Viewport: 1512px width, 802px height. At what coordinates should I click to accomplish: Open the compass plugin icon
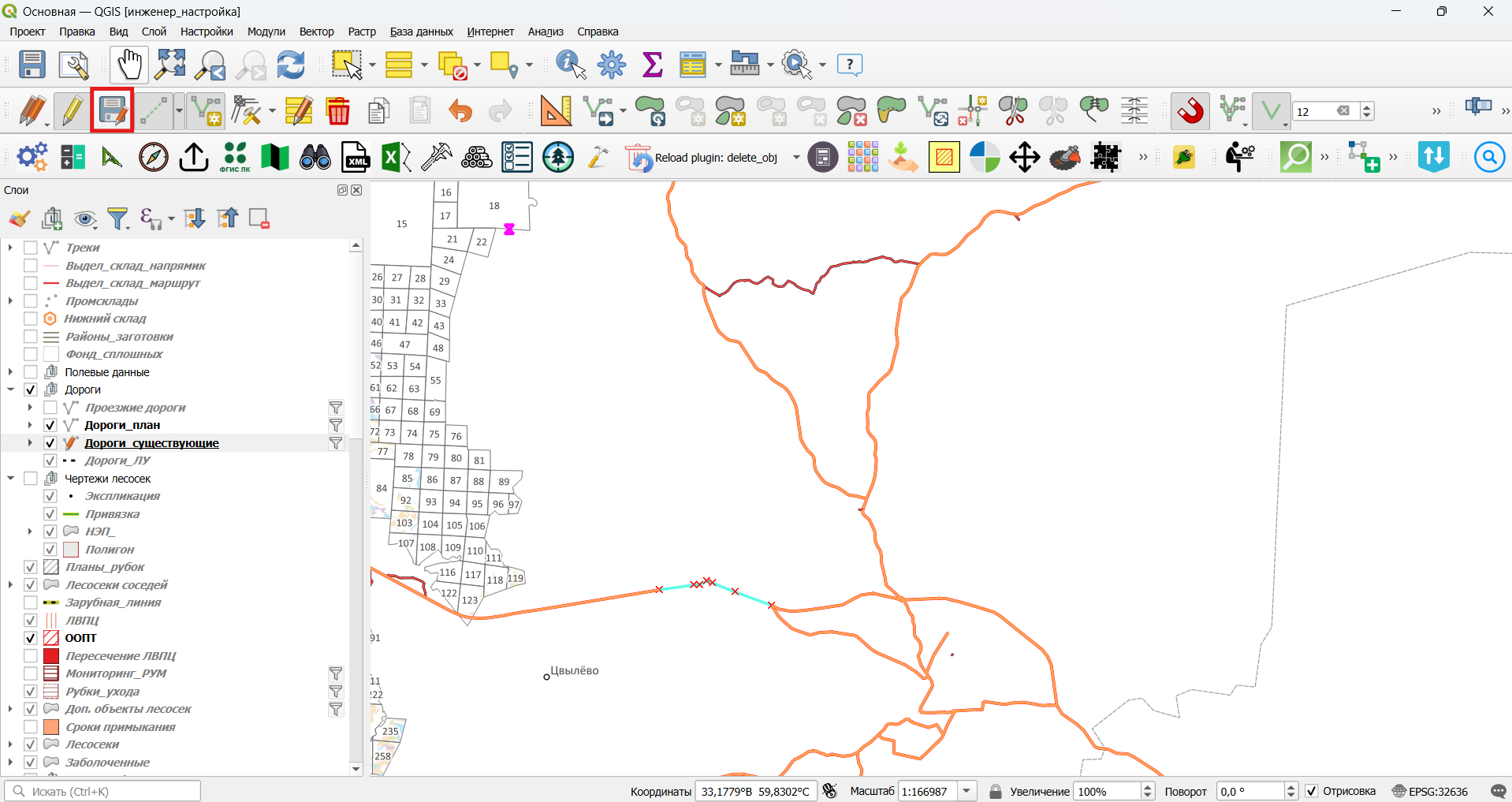[x=154, y=157]
